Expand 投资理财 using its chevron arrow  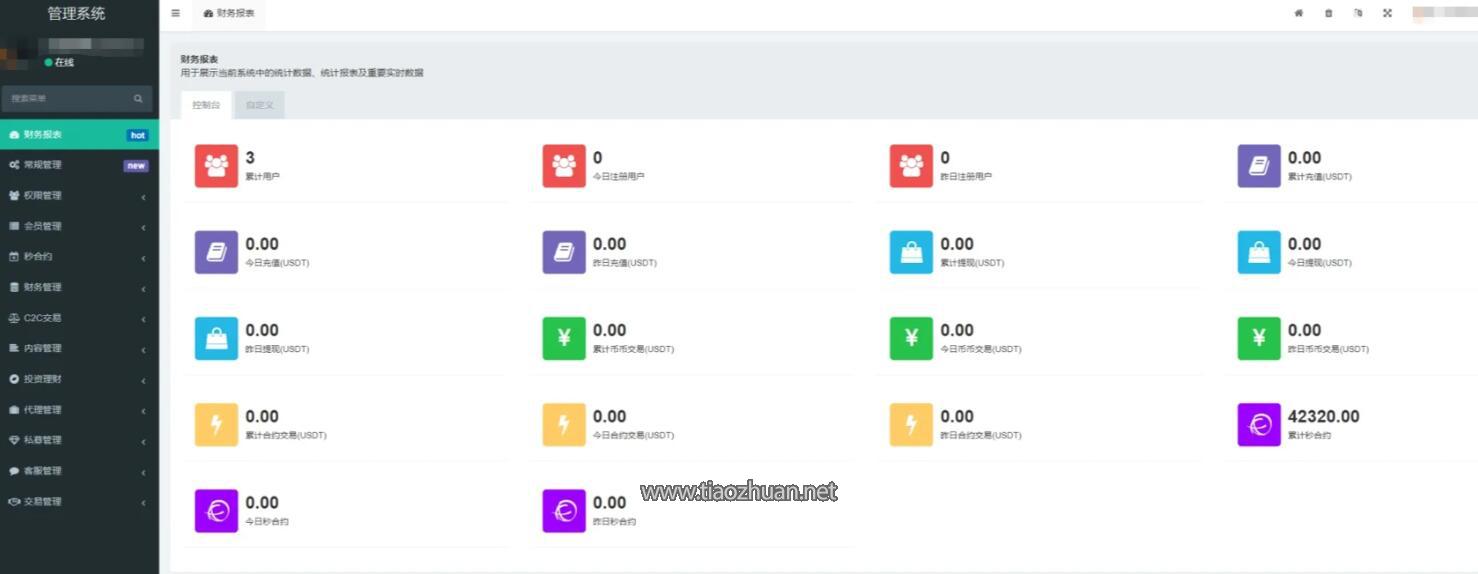143,381
